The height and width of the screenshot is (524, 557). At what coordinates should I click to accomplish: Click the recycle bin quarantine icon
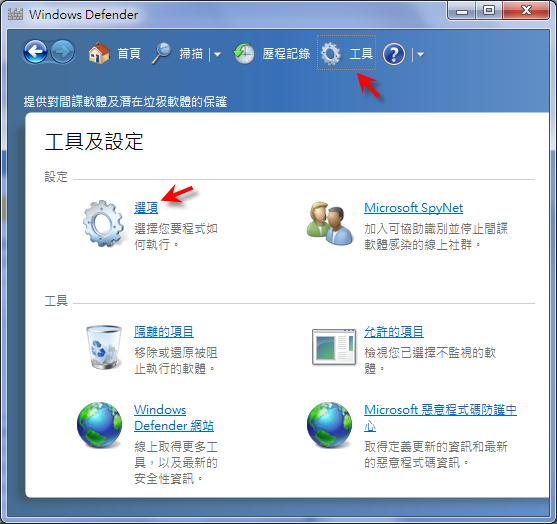[x=104, y=347]
